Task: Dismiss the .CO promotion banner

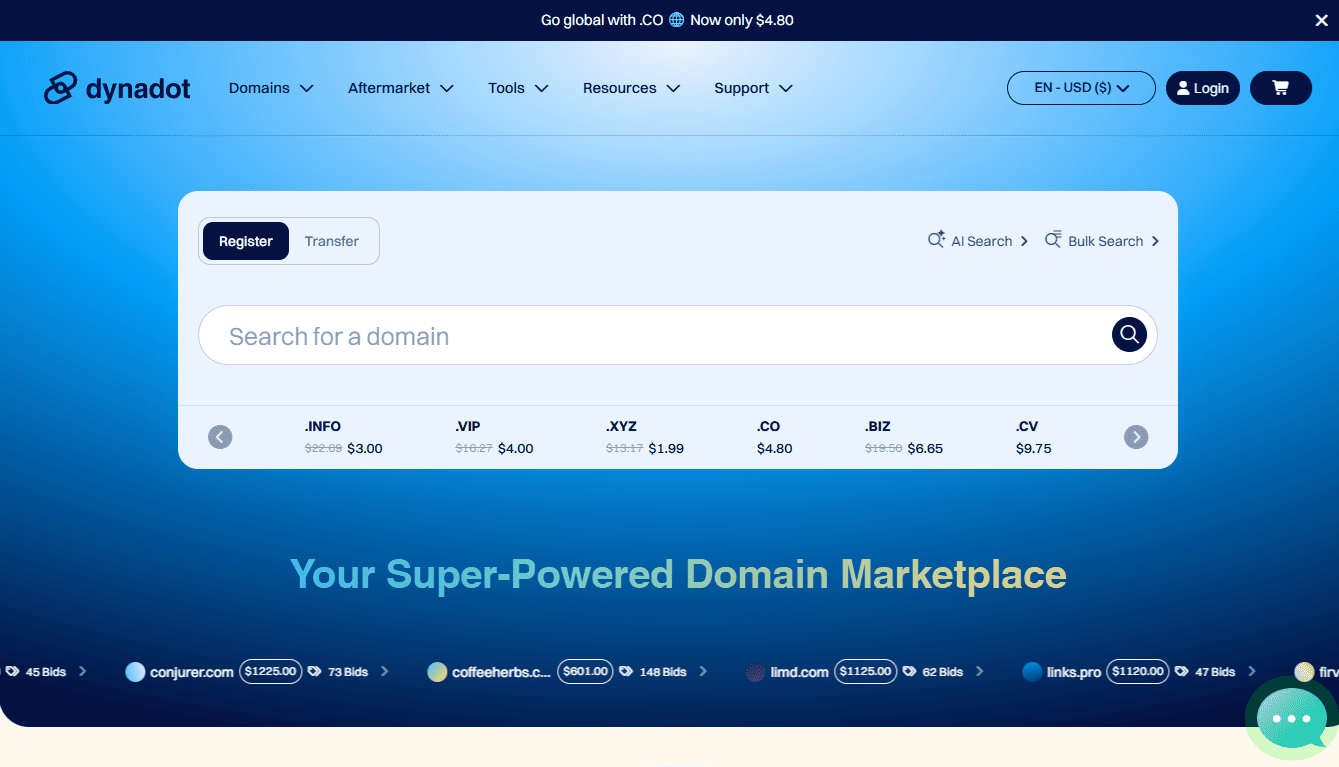Action: click(x=1321, y=19)
